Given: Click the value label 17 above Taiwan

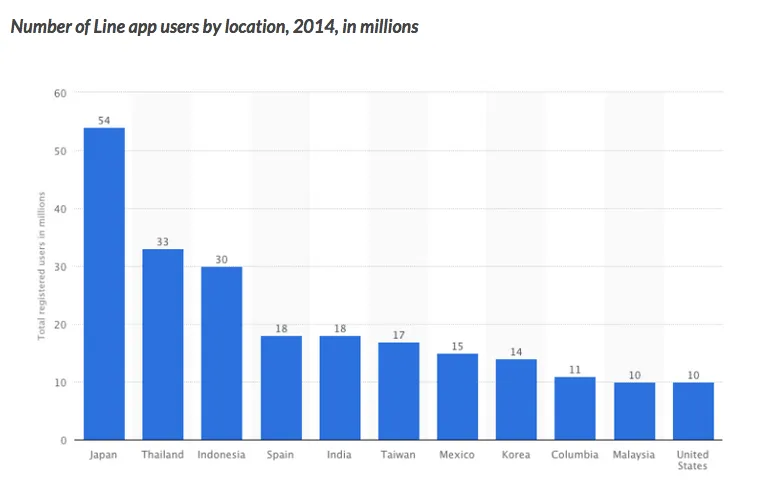Looking at the screenshot, I should click(399, 335).
